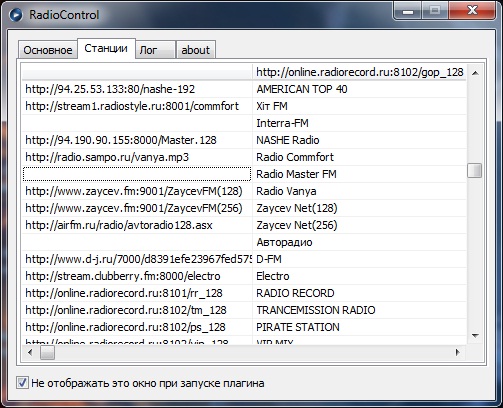Select URL stream1.radiostyle.ru:8001/commfort

pyautogui.click(x=137, y=106)
